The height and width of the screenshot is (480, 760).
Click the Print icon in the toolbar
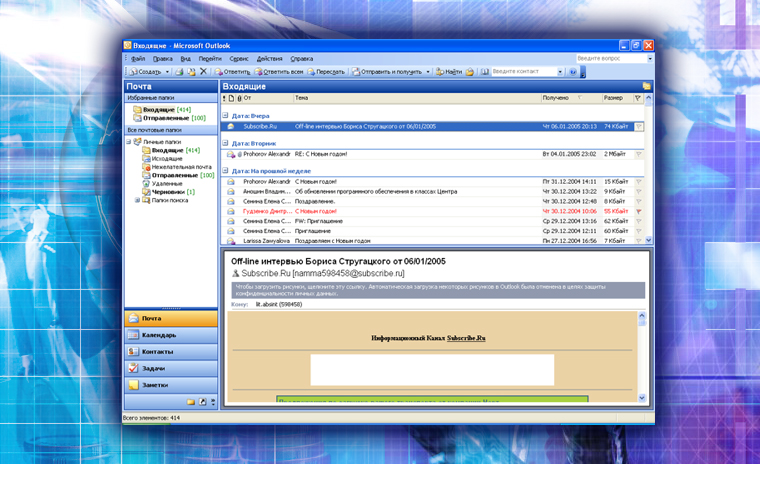point(179,72)
